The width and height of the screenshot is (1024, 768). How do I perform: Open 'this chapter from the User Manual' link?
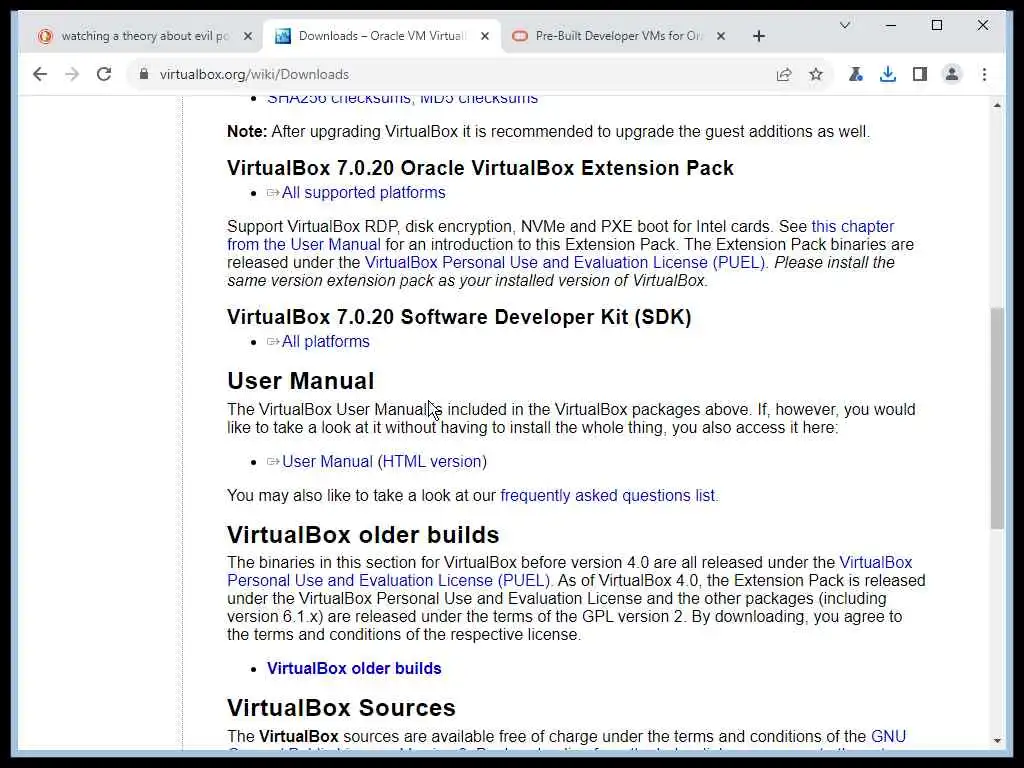point(560,236)
